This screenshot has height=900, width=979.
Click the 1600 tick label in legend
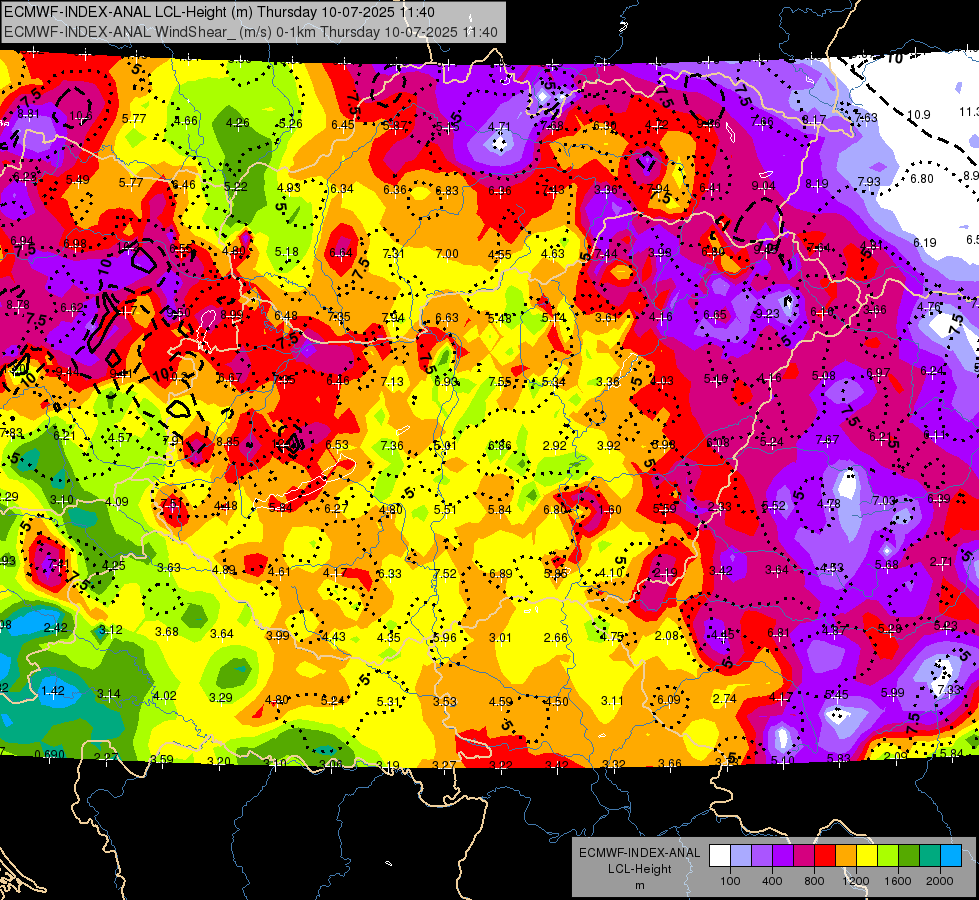pos(897,881)
